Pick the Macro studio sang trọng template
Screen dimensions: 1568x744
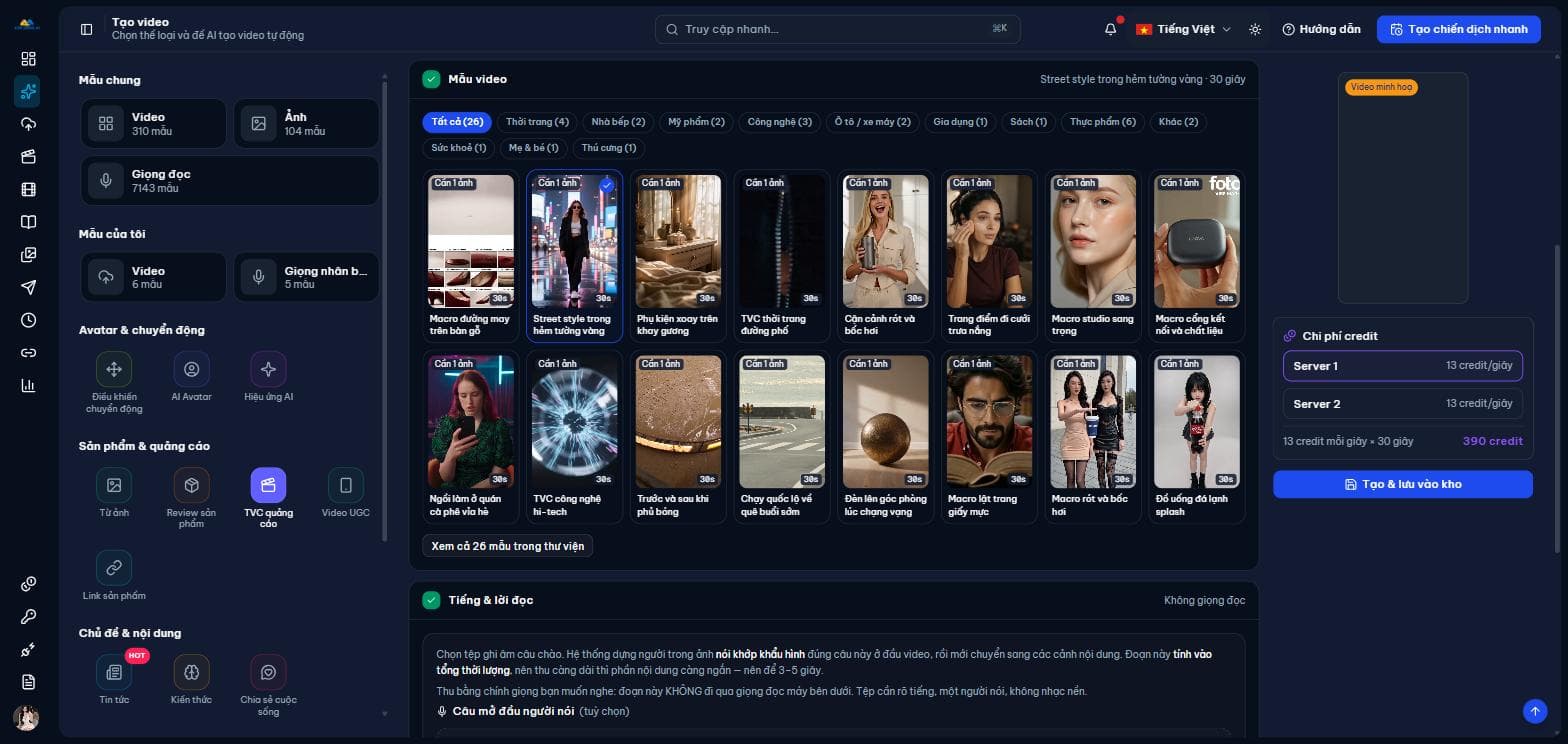click(1093, 257)
